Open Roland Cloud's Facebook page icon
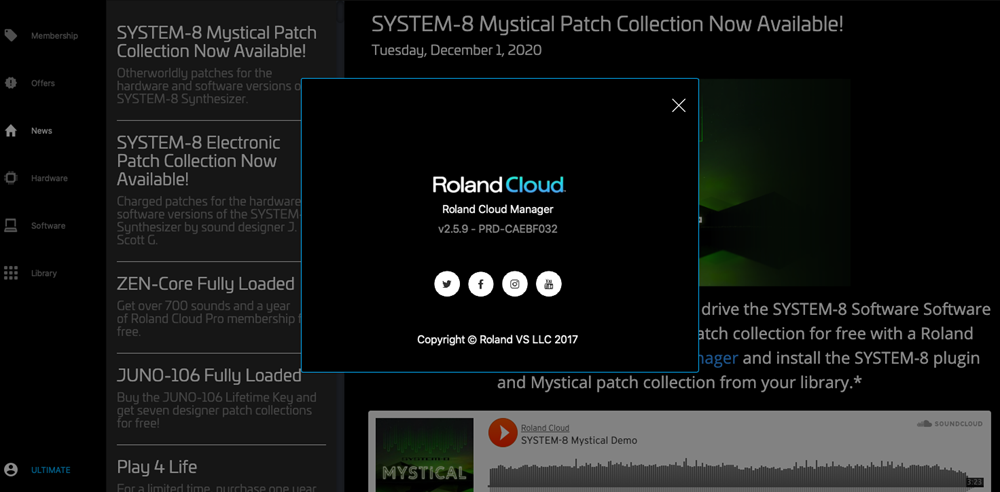The width and height of the screenshot is (1000, 492). (x=481, y=284)
